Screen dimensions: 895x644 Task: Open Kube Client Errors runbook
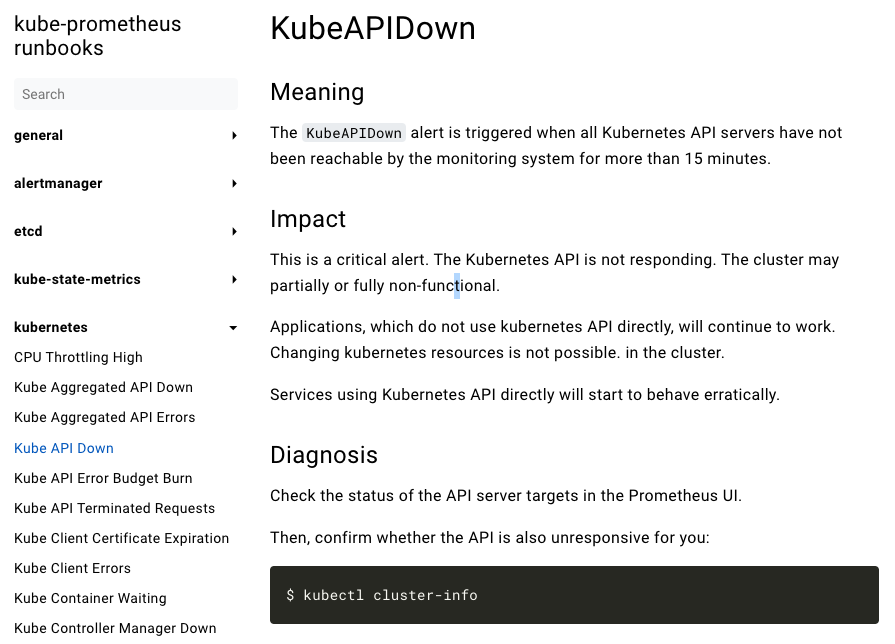tap(72, 569)
